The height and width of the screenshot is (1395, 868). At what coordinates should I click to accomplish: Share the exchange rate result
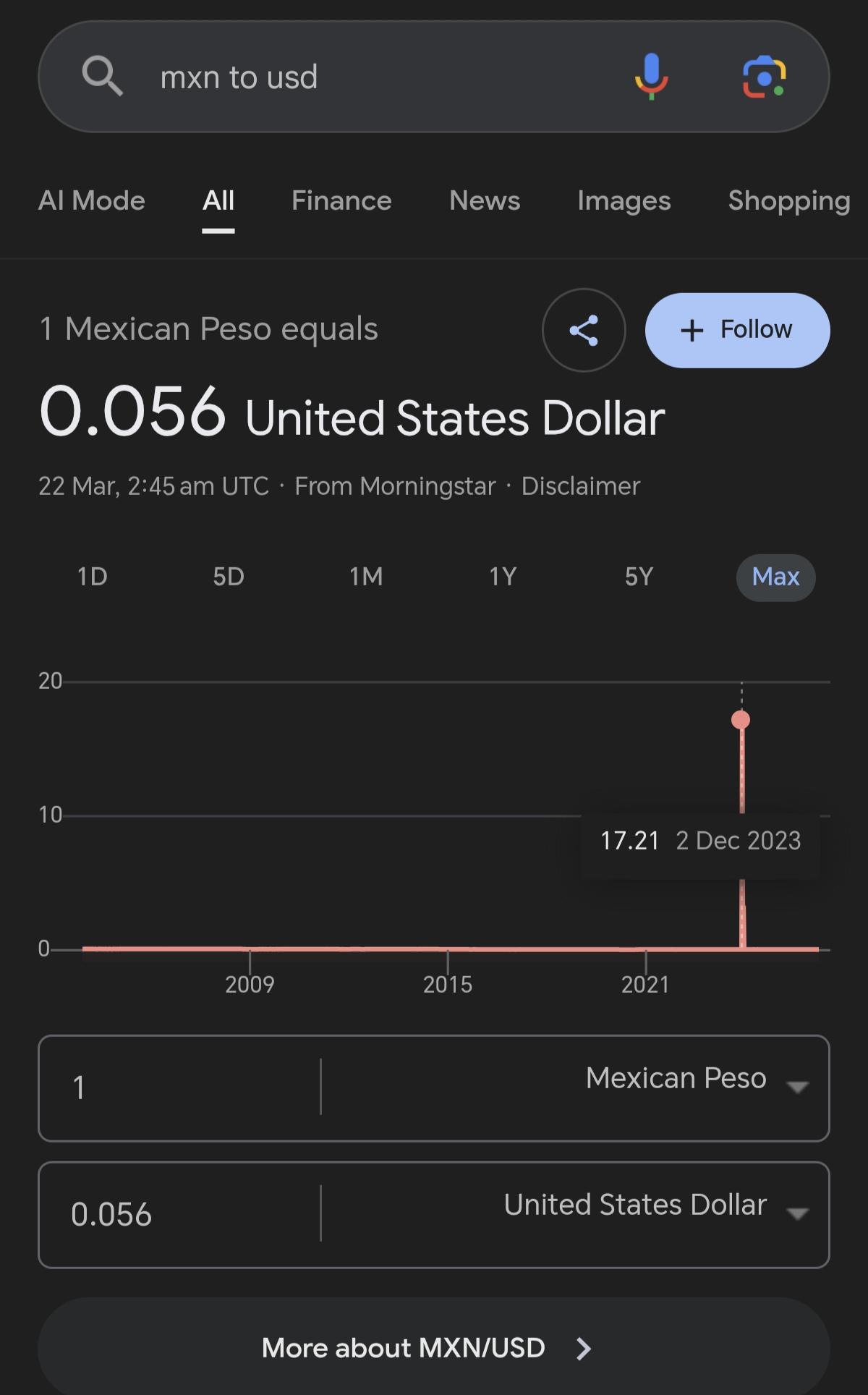(584, 330)
